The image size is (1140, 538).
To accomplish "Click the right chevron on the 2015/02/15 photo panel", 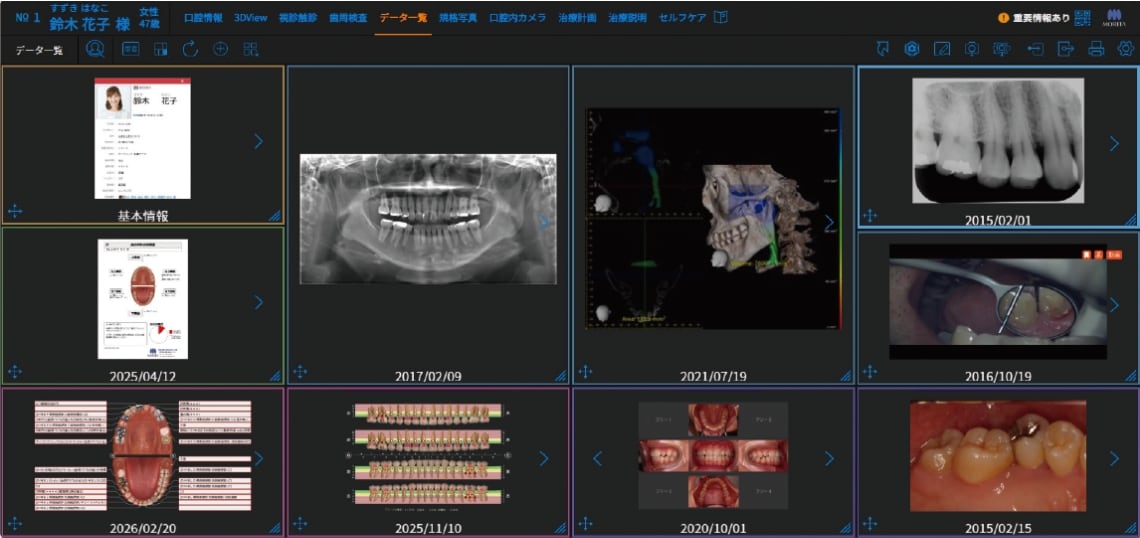I will click(1114, 458).
